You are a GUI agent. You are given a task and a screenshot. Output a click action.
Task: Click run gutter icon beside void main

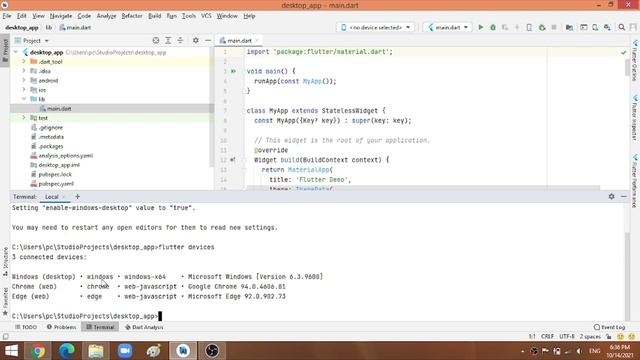tap(233, 71)
